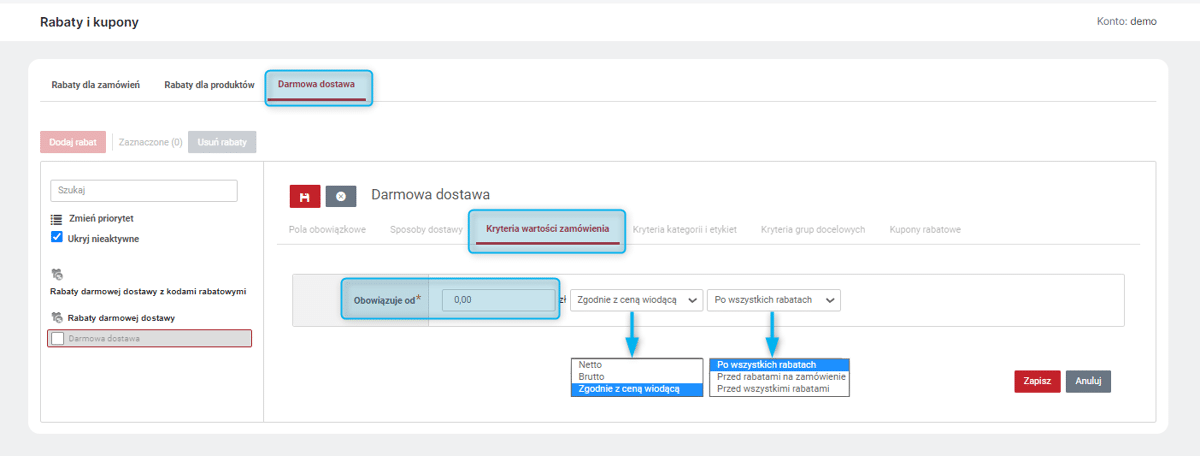The height and width of the screenshot is (456, 1200).
Task: Check the Darmowa dostawa list item checkbox
Action: [x=57, y=339]
